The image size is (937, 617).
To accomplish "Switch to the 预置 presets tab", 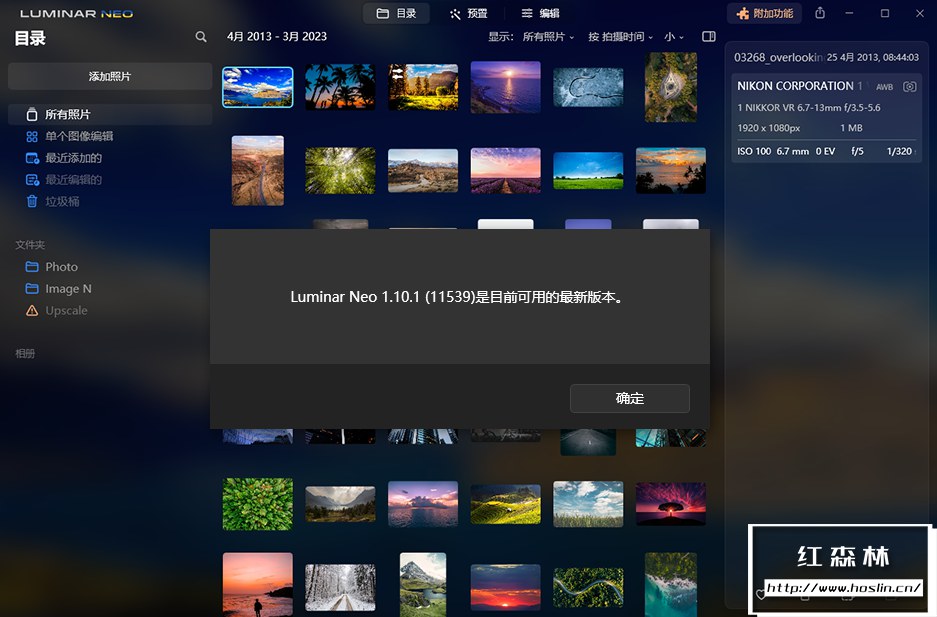I will [468, 13].
